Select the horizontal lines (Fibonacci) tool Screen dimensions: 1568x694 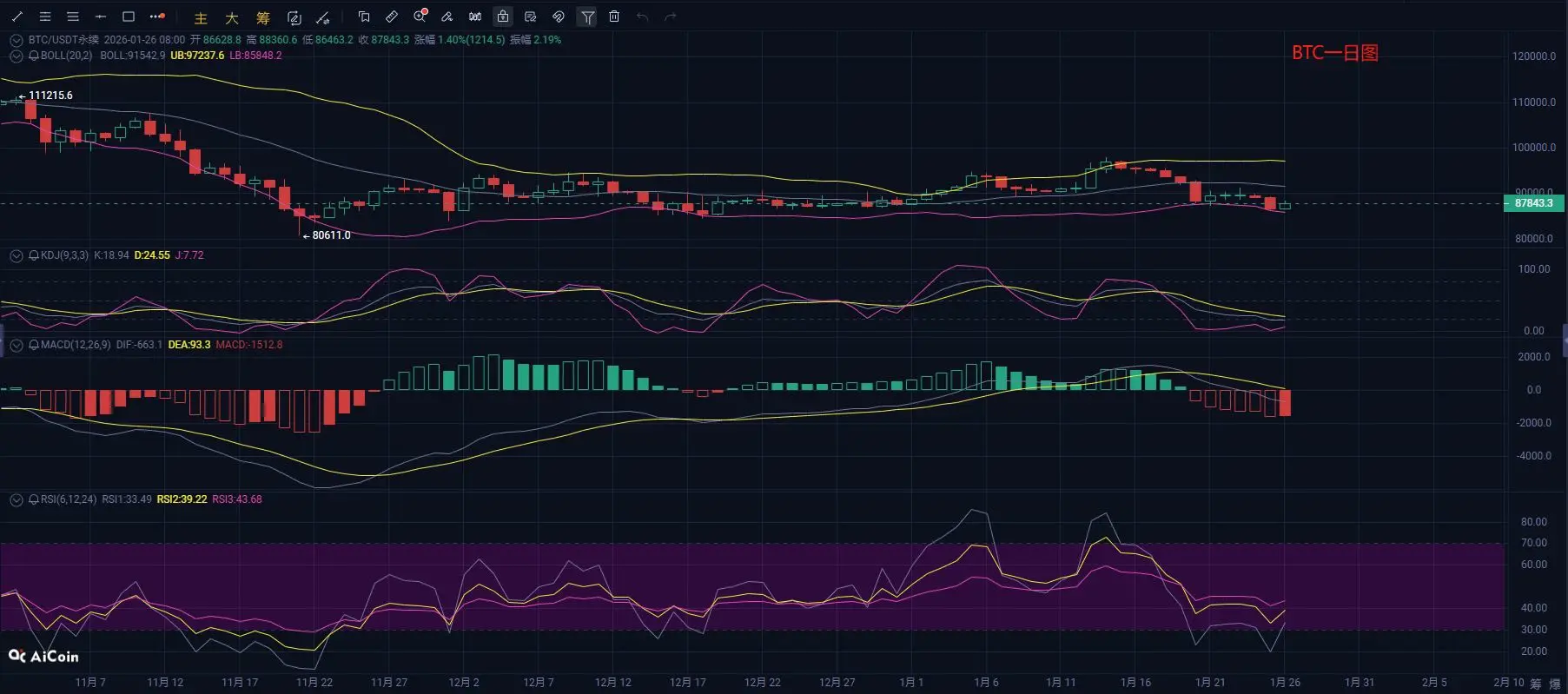73,17
